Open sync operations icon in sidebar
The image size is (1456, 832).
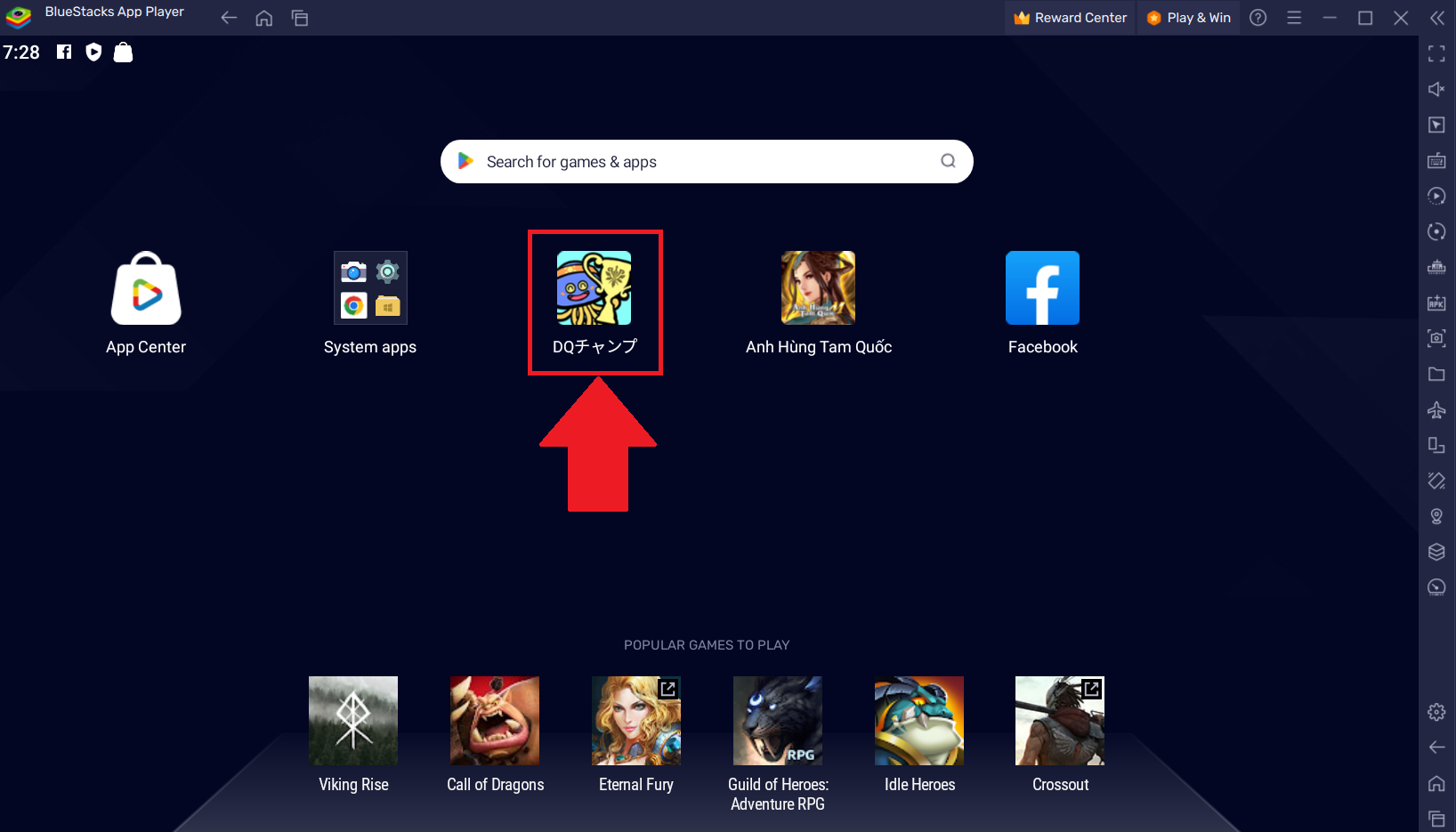(1436, 231)
